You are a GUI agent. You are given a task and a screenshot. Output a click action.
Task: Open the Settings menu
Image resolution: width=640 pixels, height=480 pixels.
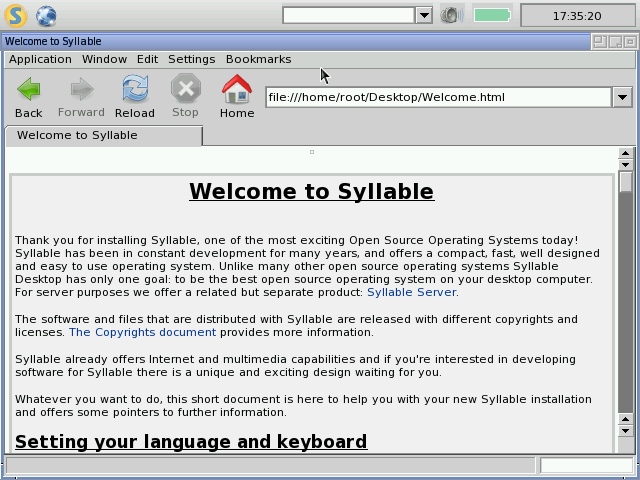click(x=191, y=59)
